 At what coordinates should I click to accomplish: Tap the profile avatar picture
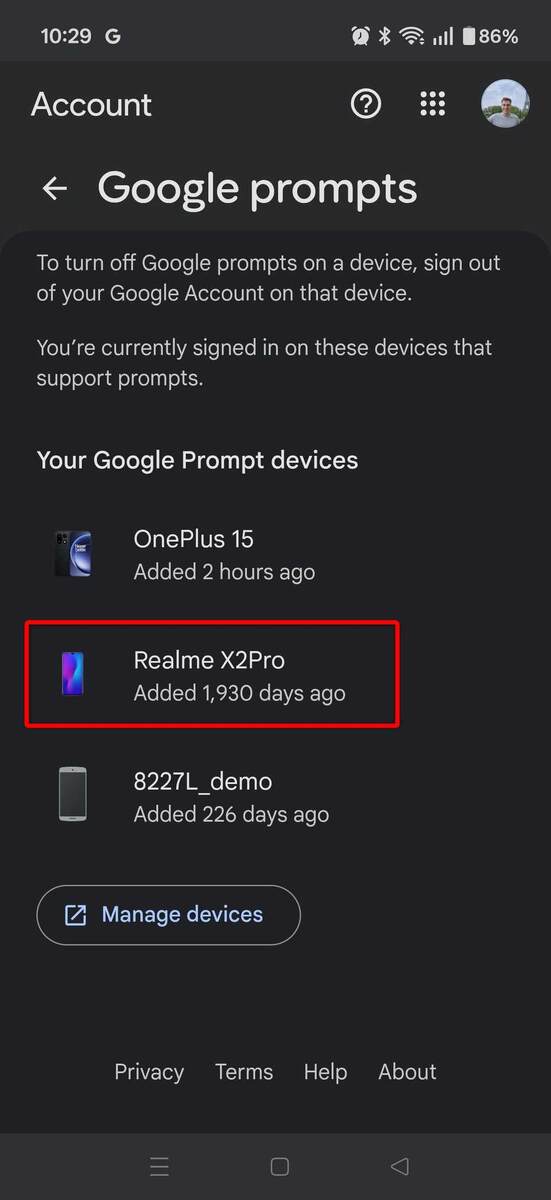coord(505,103)
